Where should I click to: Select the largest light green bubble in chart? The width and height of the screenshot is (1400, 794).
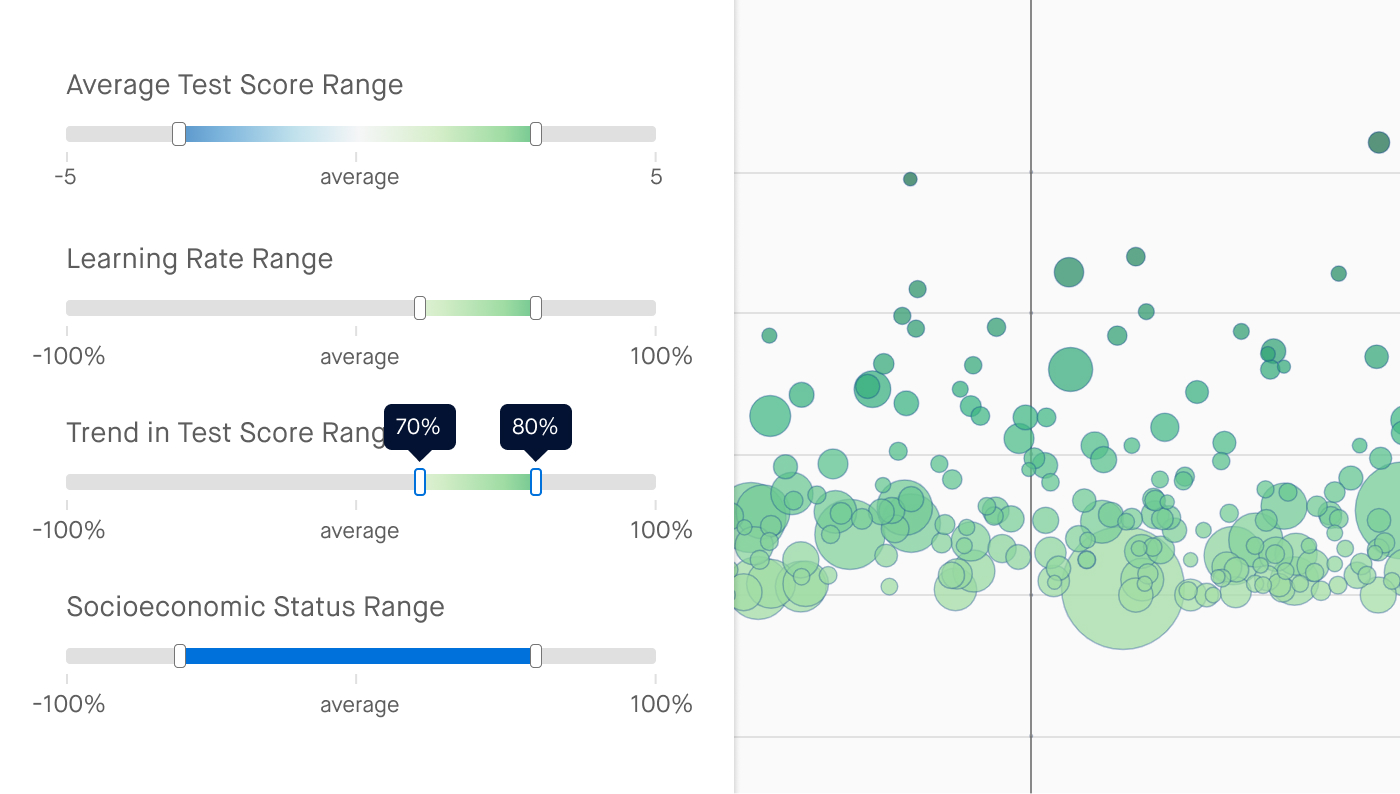[x=1122, y=588]
